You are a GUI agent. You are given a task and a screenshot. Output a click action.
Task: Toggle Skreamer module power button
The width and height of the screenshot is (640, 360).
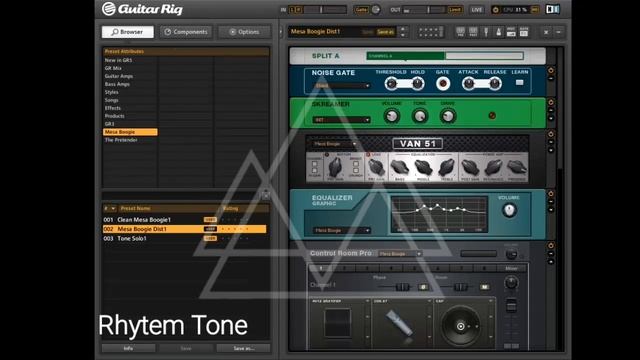click(551, 102)
